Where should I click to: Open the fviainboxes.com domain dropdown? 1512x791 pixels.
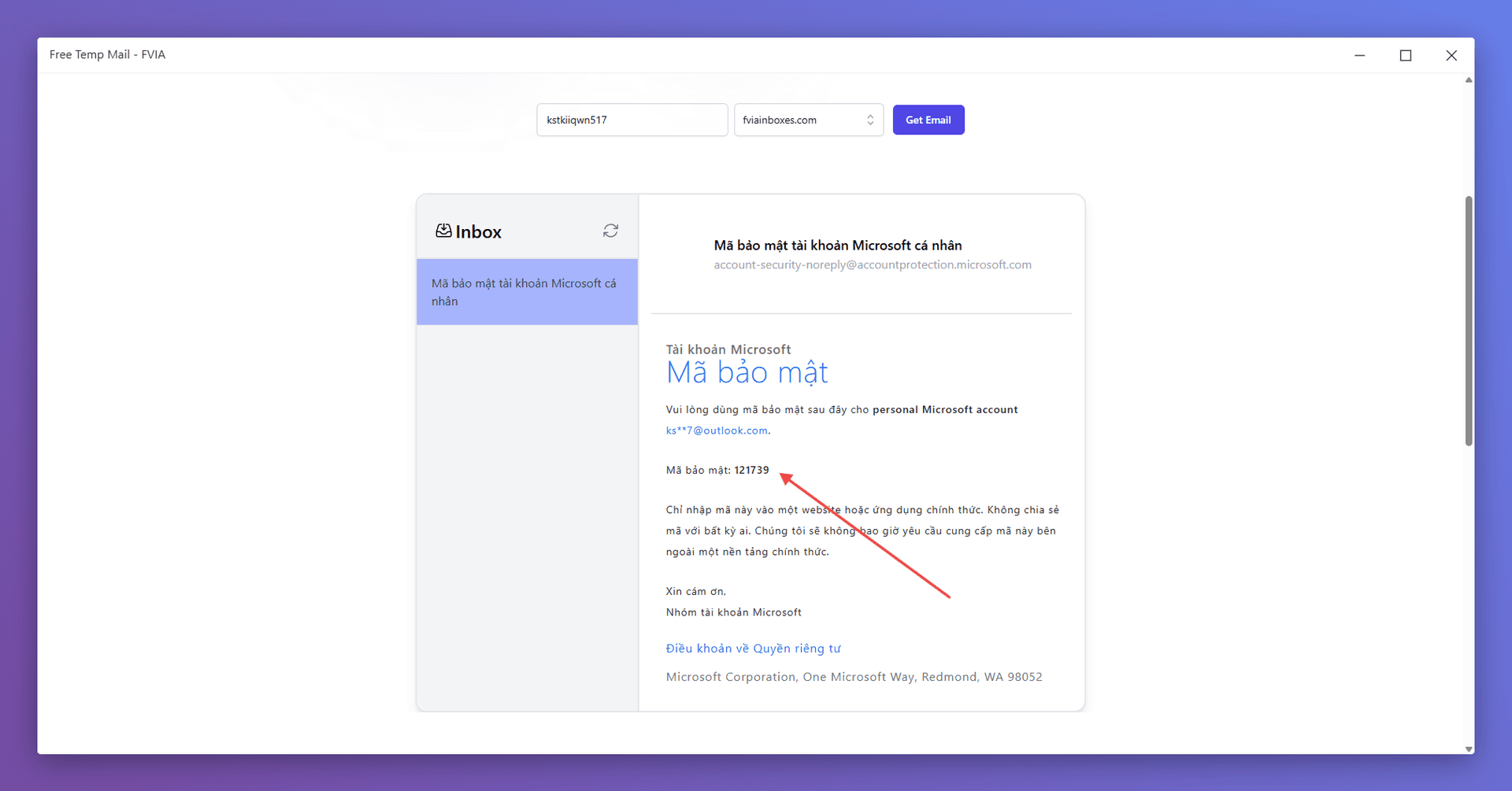pos(808,120)
